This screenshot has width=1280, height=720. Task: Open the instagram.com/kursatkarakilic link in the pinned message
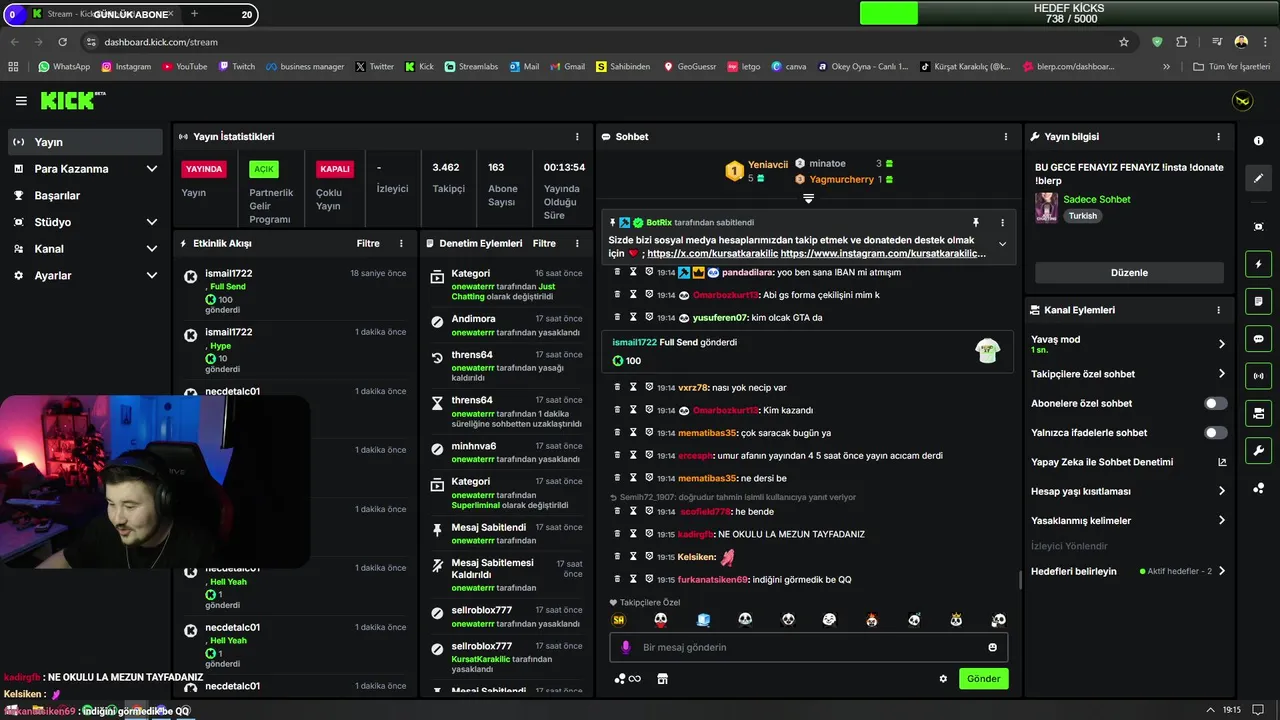coord(883,254)
